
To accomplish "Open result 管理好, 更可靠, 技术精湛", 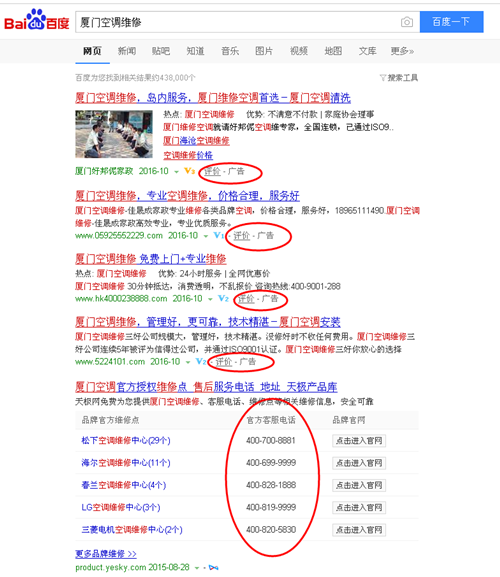I will click(208, 322).
